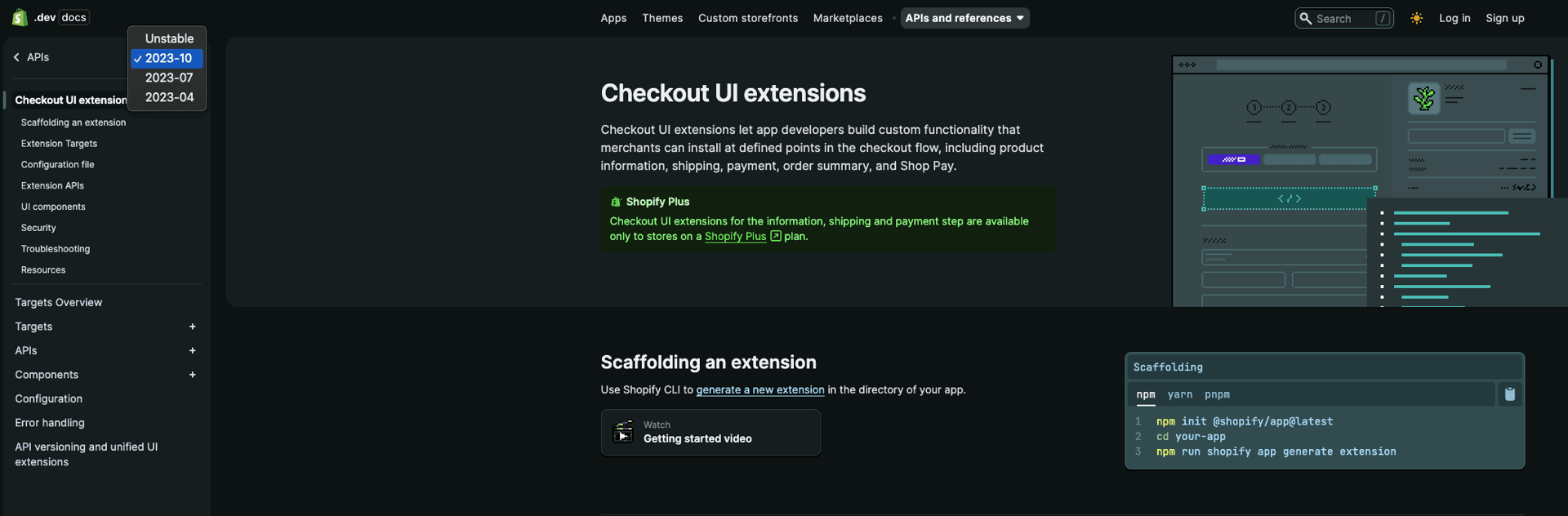The image size is (1568, 516).
Task: Toggle the sun light-mode theme icon
Action: point(1416,18)
